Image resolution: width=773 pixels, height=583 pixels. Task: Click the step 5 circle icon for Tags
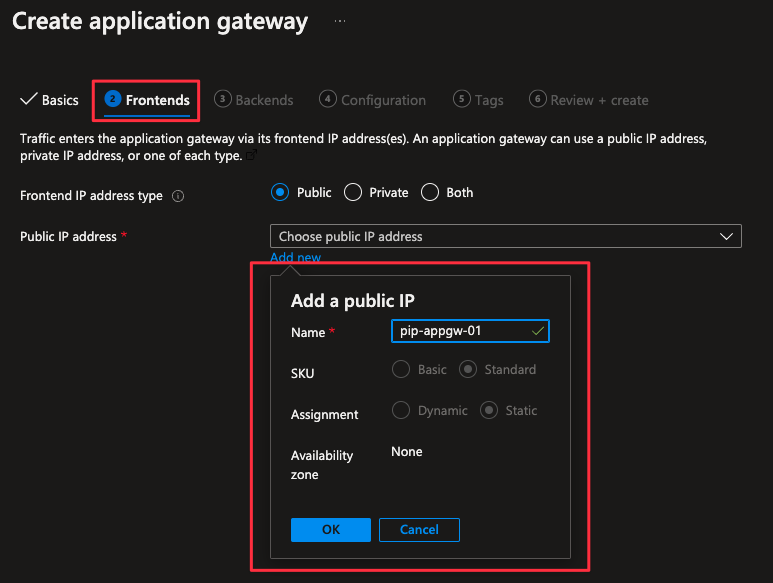coord(461,99)
